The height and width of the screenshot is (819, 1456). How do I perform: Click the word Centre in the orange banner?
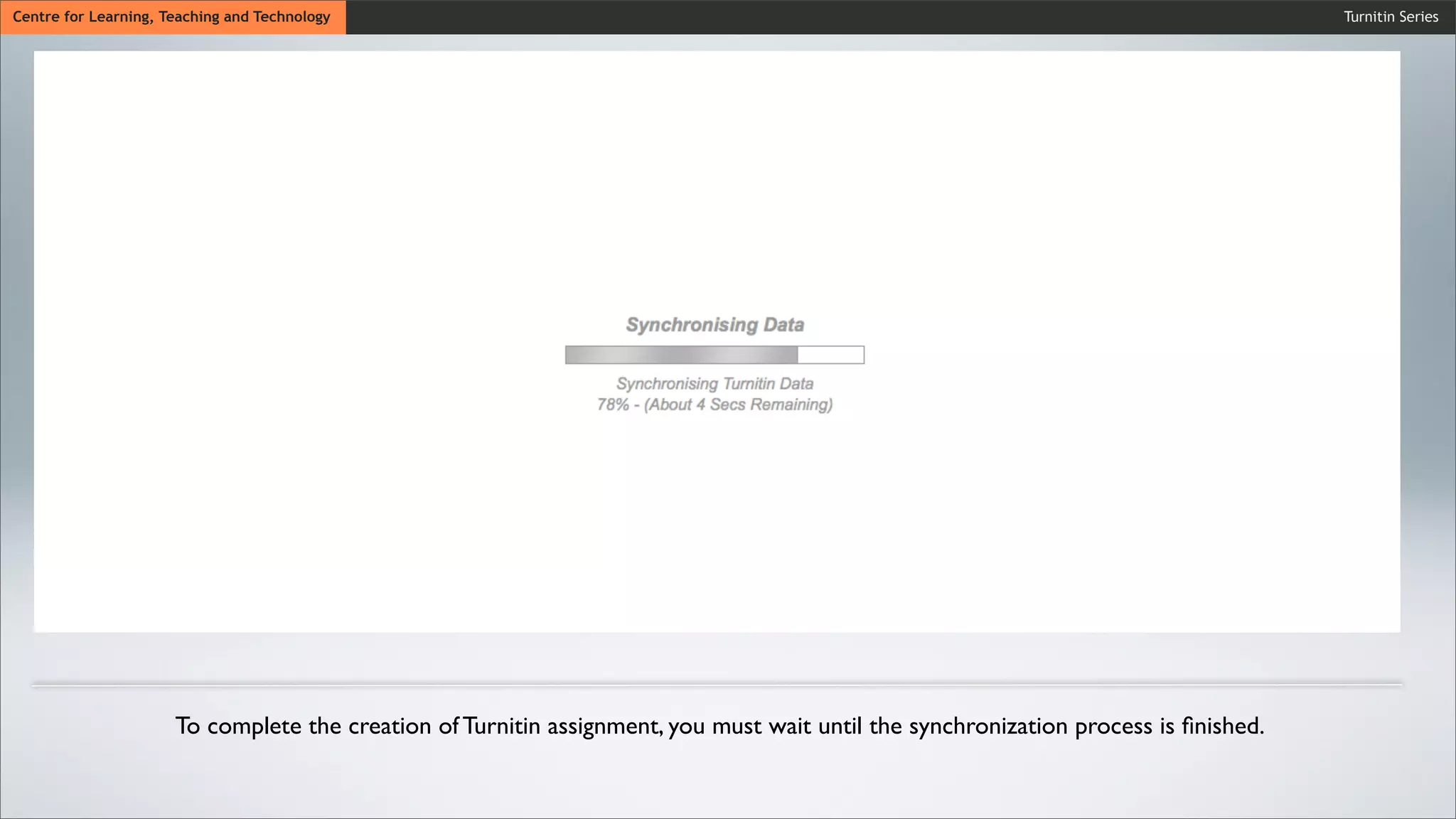coord(36,17)
